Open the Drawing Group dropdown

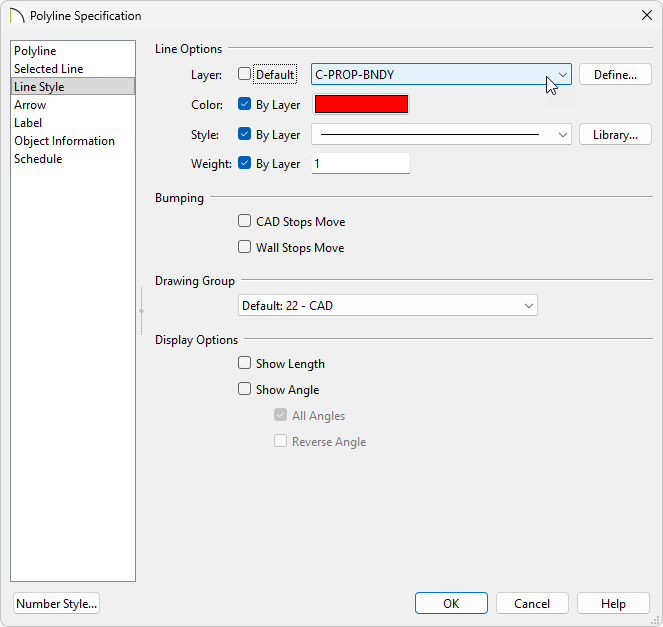388,306
